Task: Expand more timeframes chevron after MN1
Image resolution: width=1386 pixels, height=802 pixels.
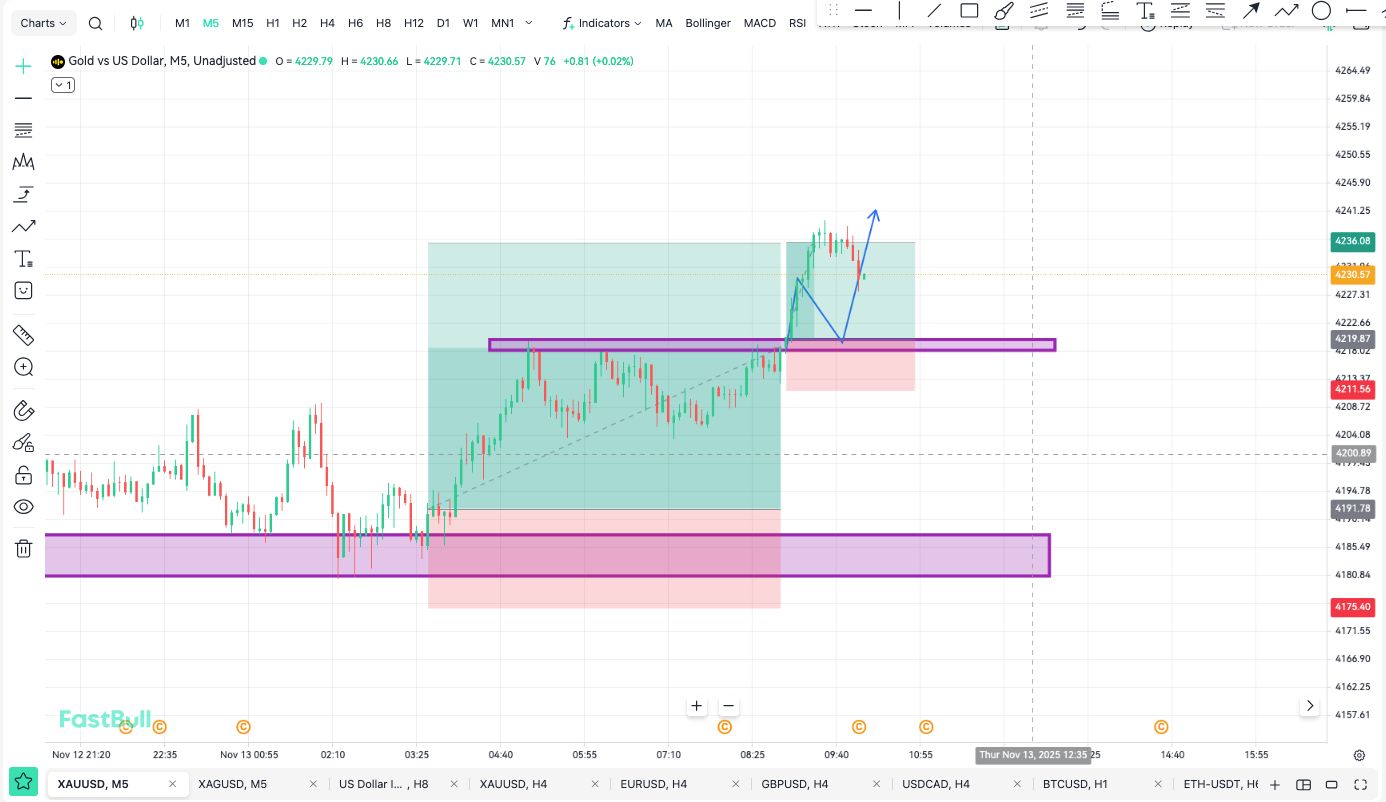Action: pyautogui.click(x=529, y=23)
